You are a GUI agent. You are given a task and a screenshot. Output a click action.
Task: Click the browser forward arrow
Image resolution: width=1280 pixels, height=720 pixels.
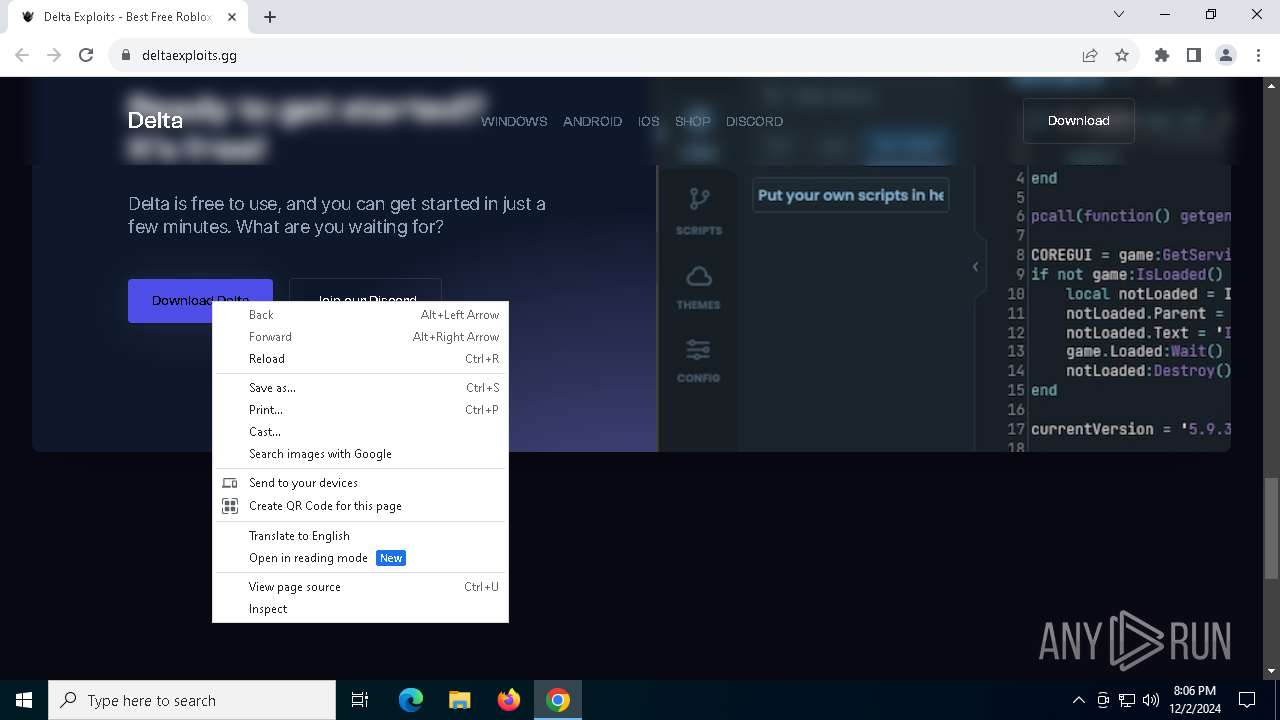54,56
